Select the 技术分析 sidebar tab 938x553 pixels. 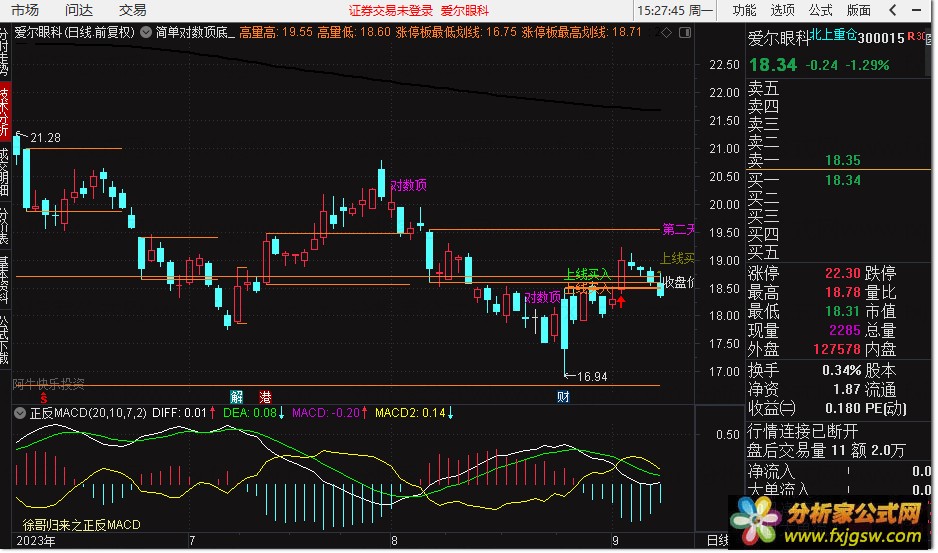[5, 111]
